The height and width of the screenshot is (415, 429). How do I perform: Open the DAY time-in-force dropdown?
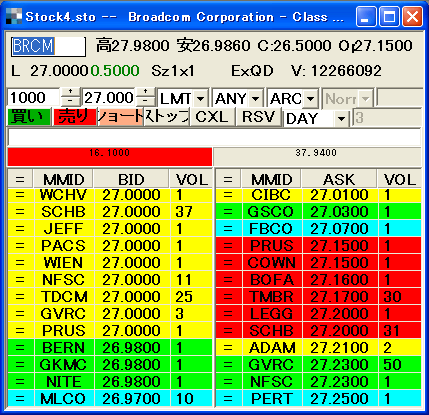point(341,119)
